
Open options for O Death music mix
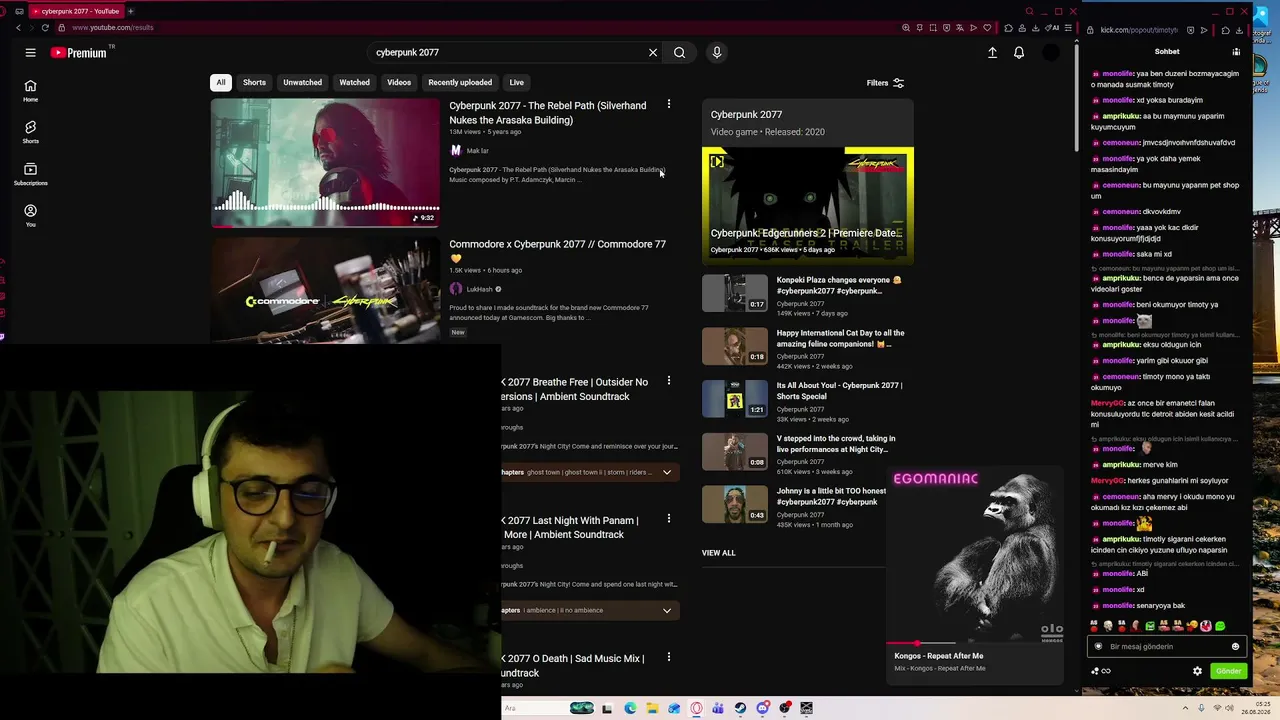click(669, 657)
